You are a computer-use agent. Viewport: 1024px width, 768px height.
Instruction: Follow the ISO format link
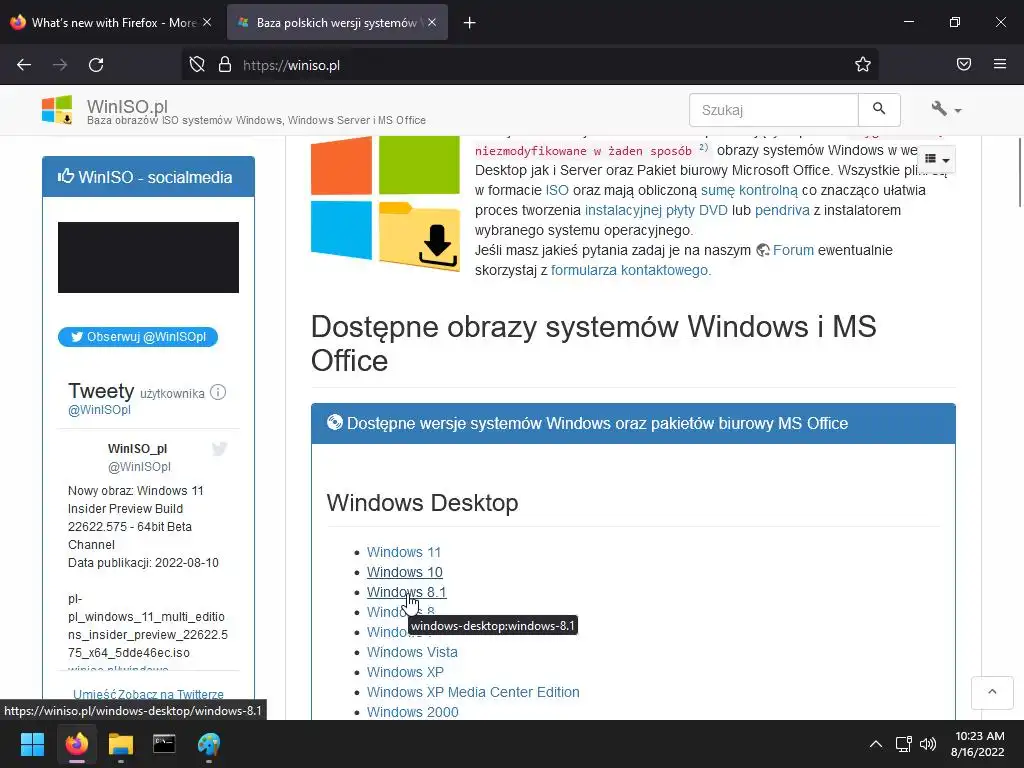pos(557,190)
